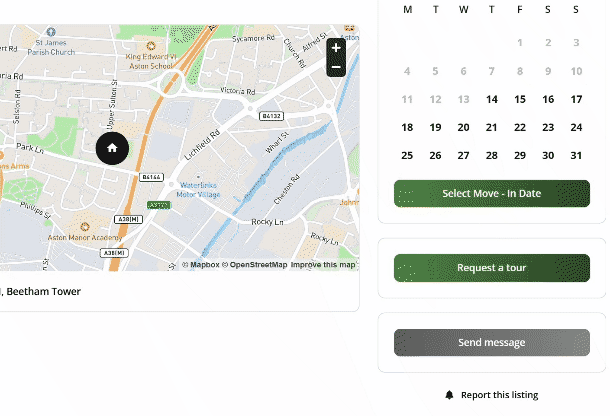Click the bell icon beside Report this listing
This screenshot has height=416, width=610.
click(450, 395)
